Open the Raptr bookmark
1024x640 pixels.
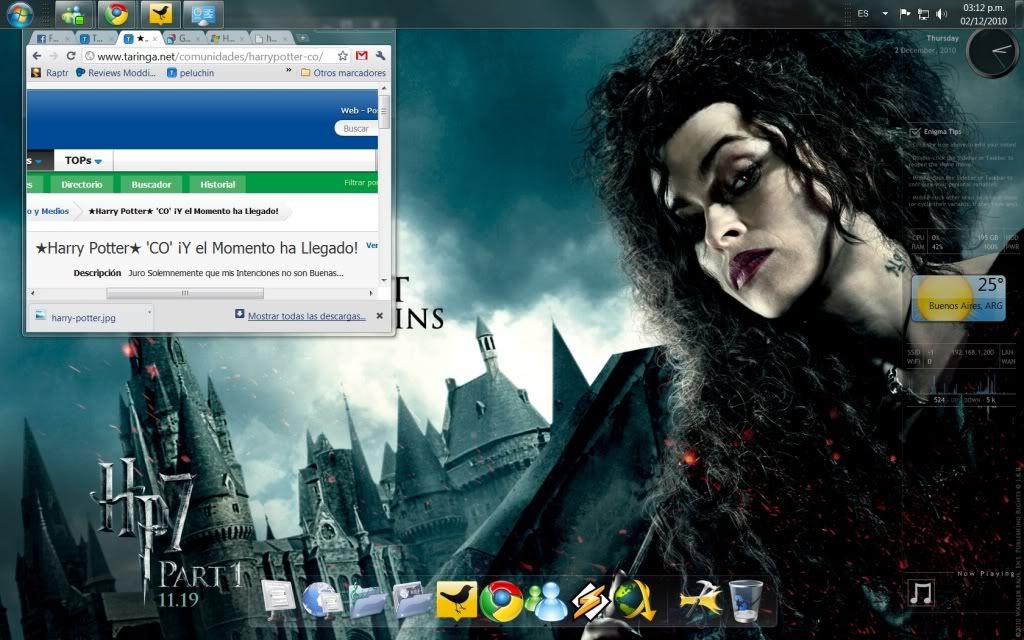pos(50,72)
